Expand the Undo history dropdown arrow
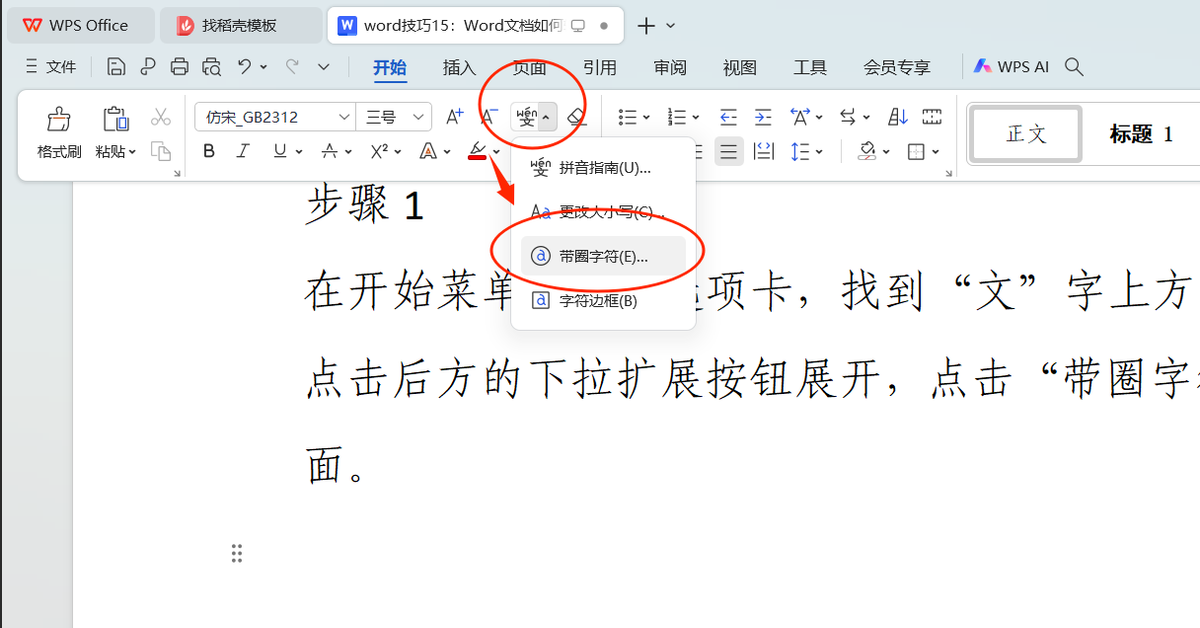Image resolution: width=1200 pixels, height=628 pixels. 264,67
